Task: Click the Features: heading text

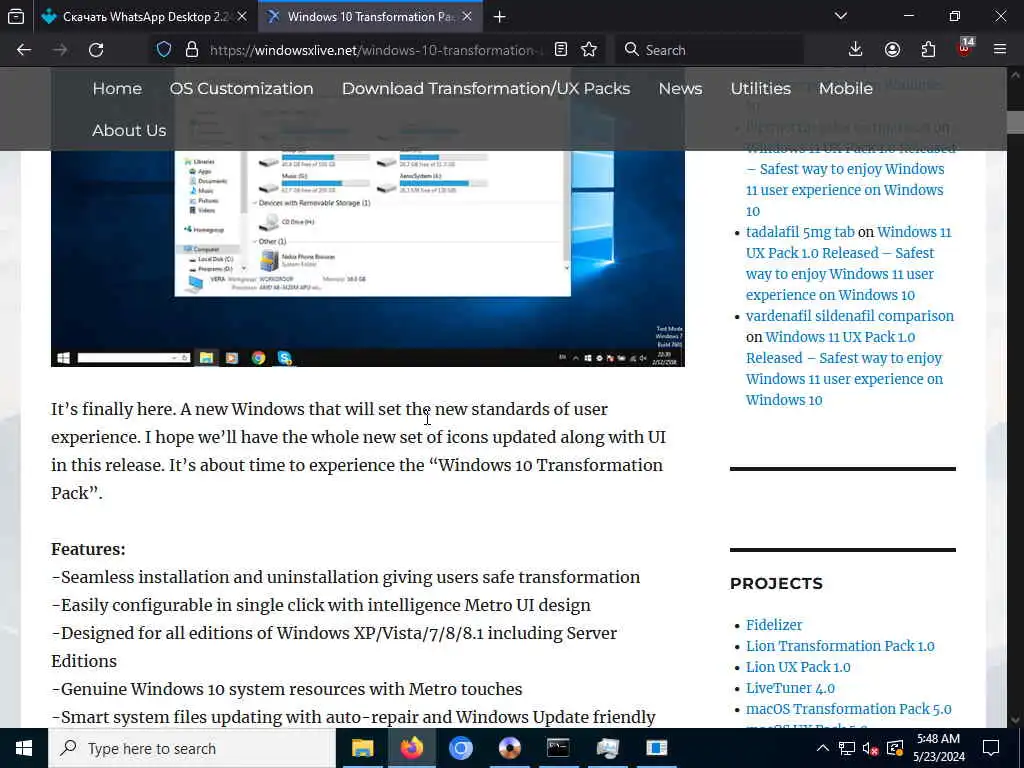Action: [88, 549]
